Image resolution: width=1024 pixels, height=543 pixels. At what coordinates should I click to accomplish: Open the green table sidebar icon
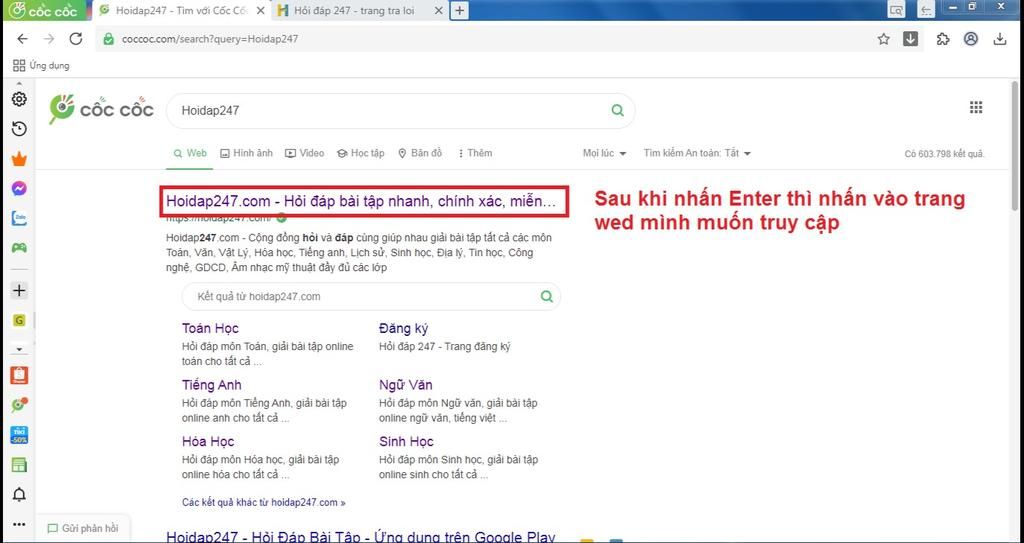point(20,465)
